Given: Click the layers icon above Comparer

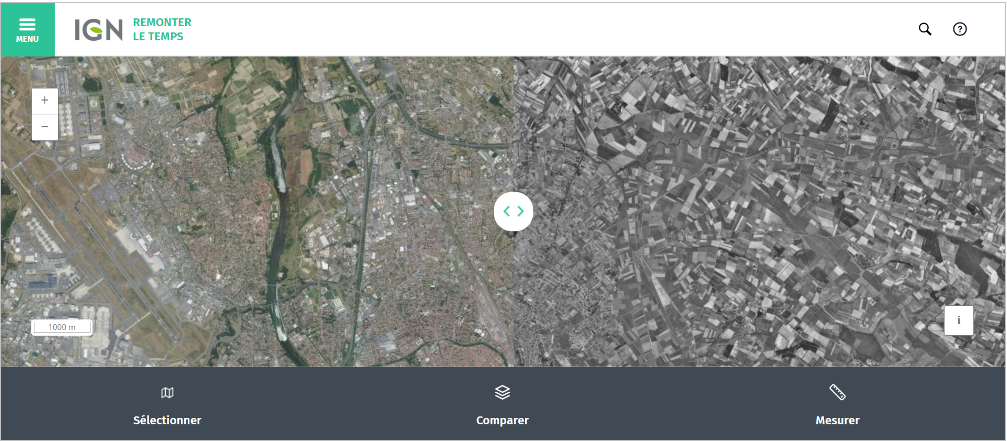Looking at the screenshot, I should pyautogui.click(x=502, y=393).
